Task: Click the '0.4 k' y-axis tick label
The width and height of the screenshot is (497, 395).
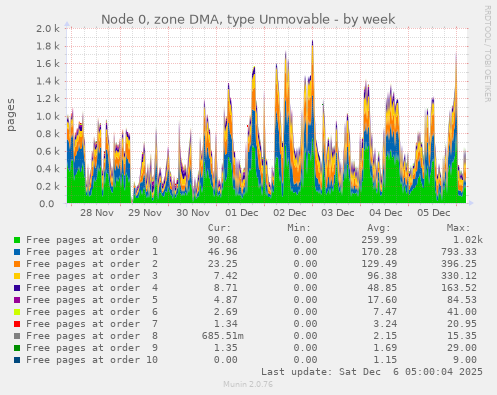Action: point(48,169)
